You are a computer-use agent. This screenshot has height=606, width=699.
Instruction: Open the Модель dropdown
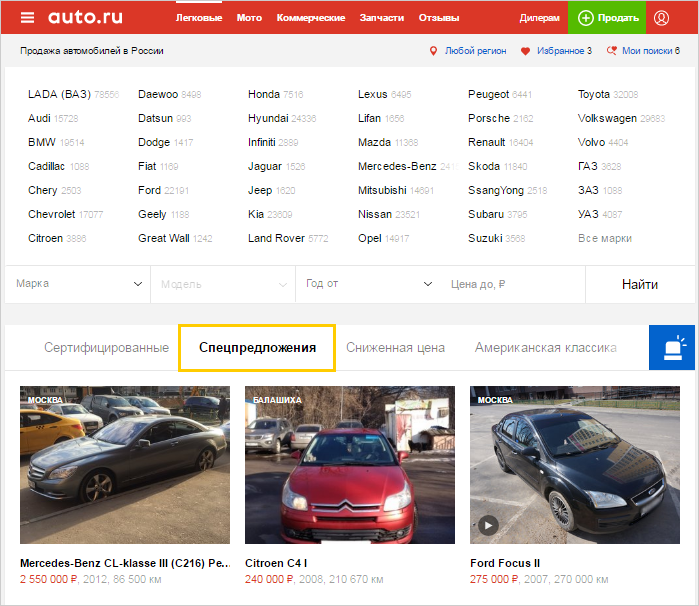(222, 284)
